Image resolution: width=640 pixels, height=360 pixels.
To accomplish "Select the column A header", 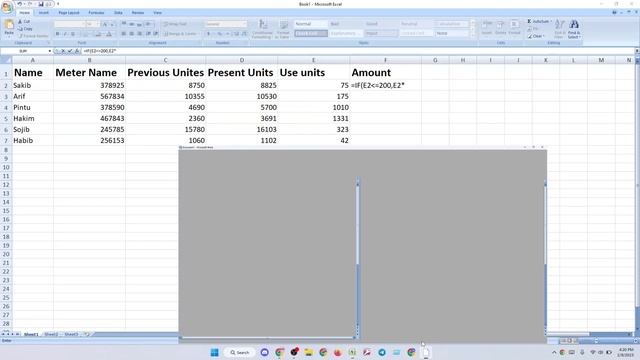I will 33,60.
